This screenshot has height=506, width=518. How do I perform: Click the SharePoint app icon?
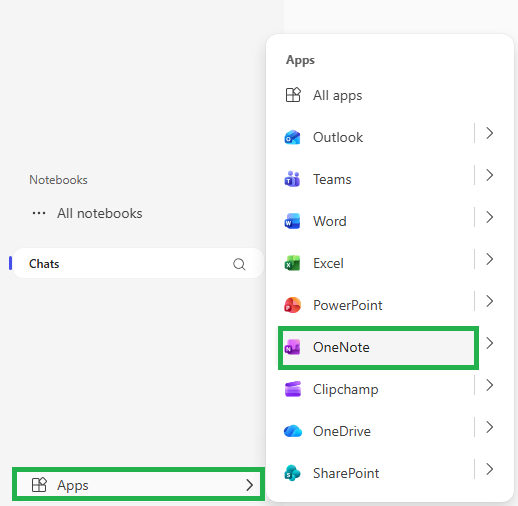(x=292, y=473)
